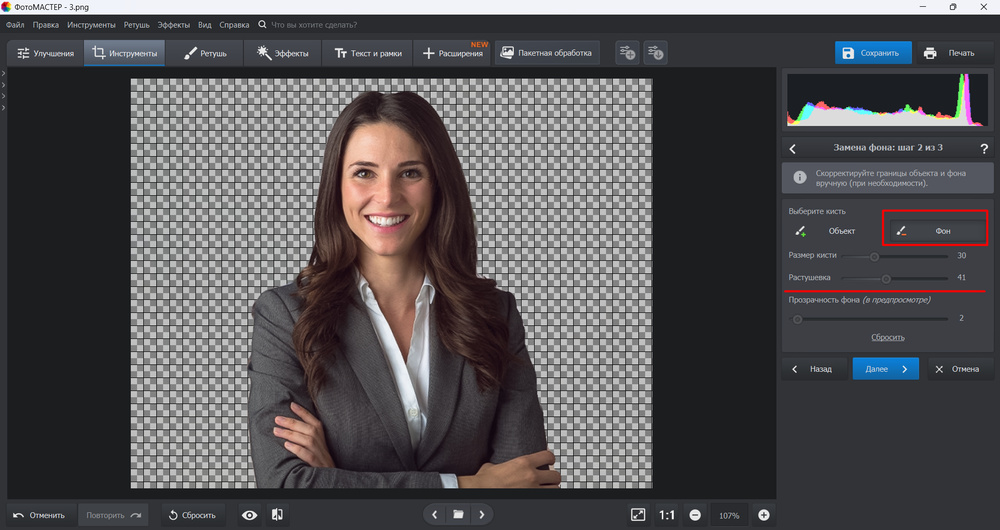Select the Фон brush

[934, 231]
